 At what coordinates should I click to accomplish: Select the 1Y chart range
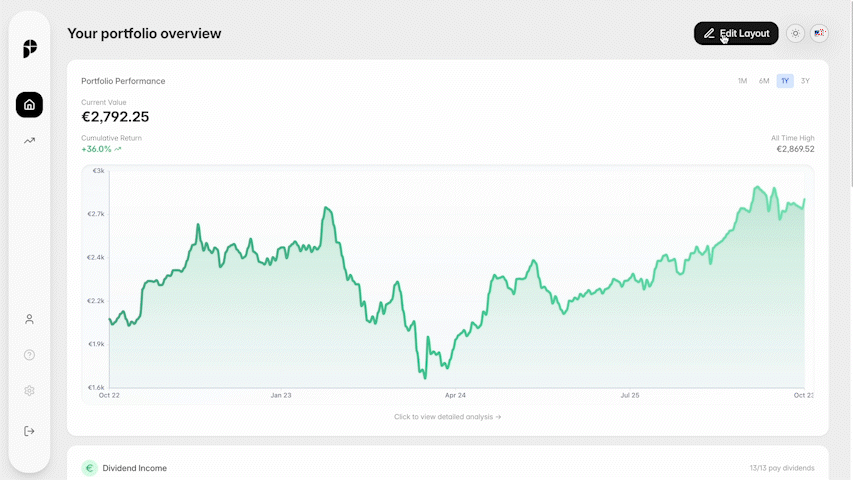click(x=785, y=81)
